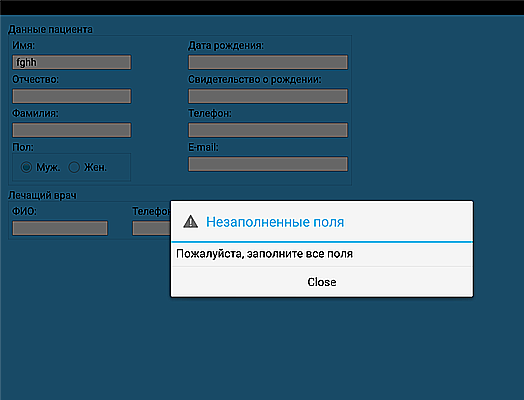The width and height of the screenshot is (524, 400).
Task: Close the unfilled fields dialog
Action: (322, 282)
